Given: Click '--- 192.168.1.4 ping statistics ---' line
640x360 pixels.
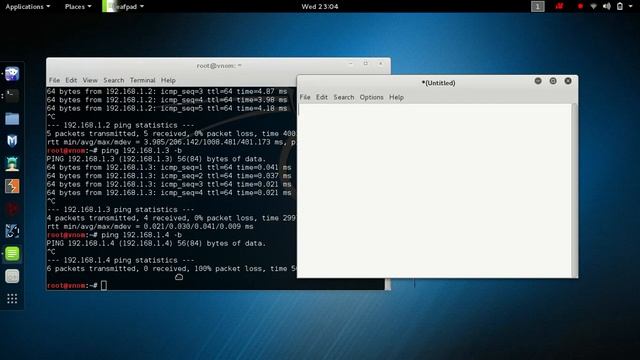Looking at the screenshot, I should tap(120, 260).
